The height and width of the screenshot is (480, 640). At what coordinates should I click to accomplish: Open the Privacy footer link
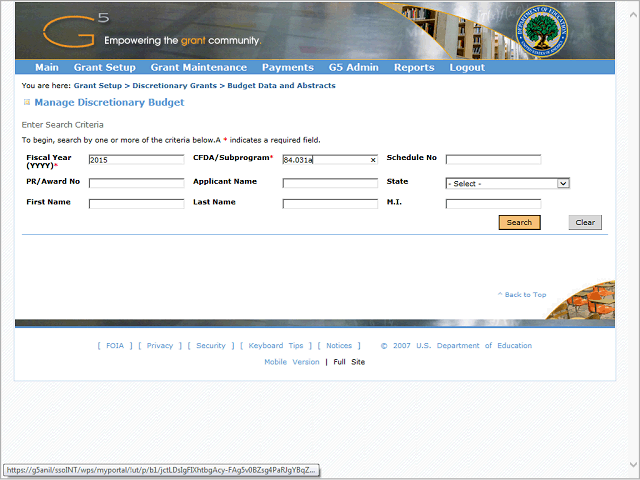(x=160, y=346)
